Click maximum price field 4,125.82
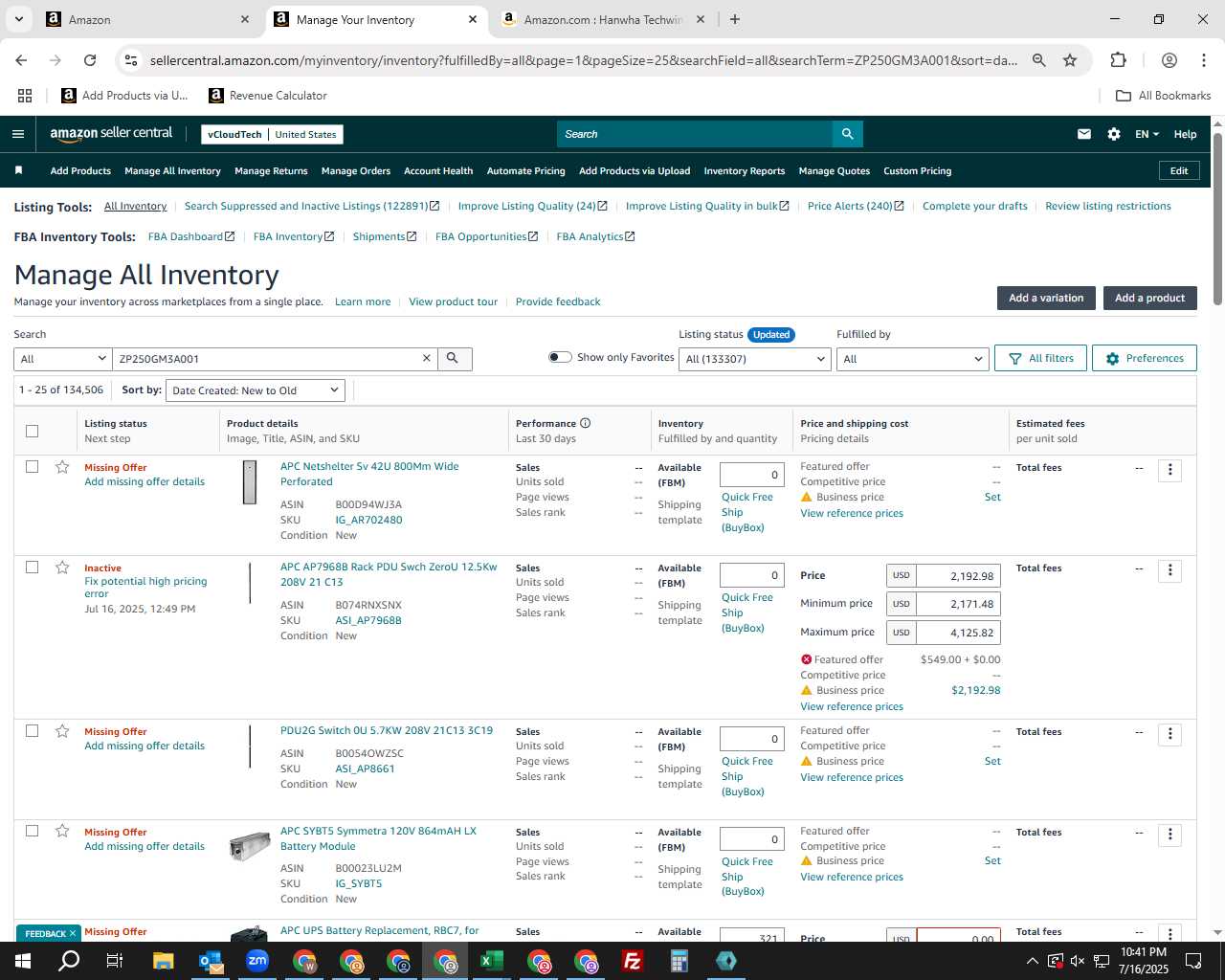 (958, 632)
